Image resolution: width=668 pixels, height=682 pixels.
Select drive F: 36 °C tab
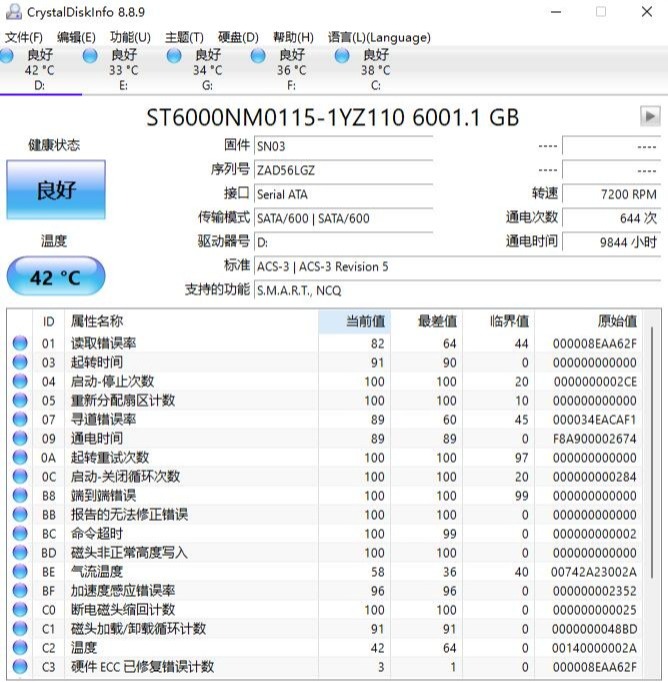coord(291,70)
